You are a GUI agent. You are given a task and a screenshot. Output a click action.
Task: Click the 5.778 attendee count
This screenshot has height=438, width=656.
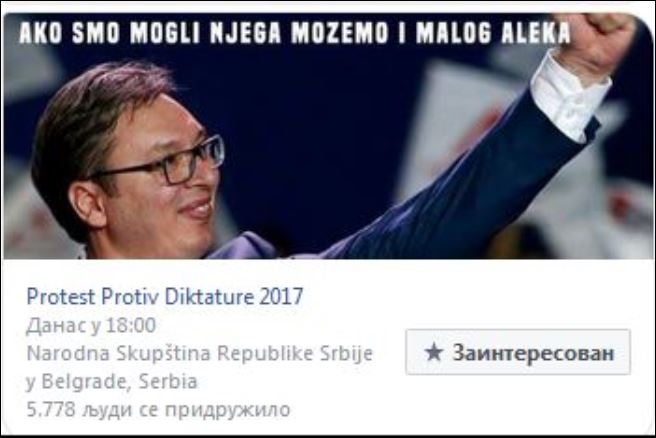click(x=51, y=410)
